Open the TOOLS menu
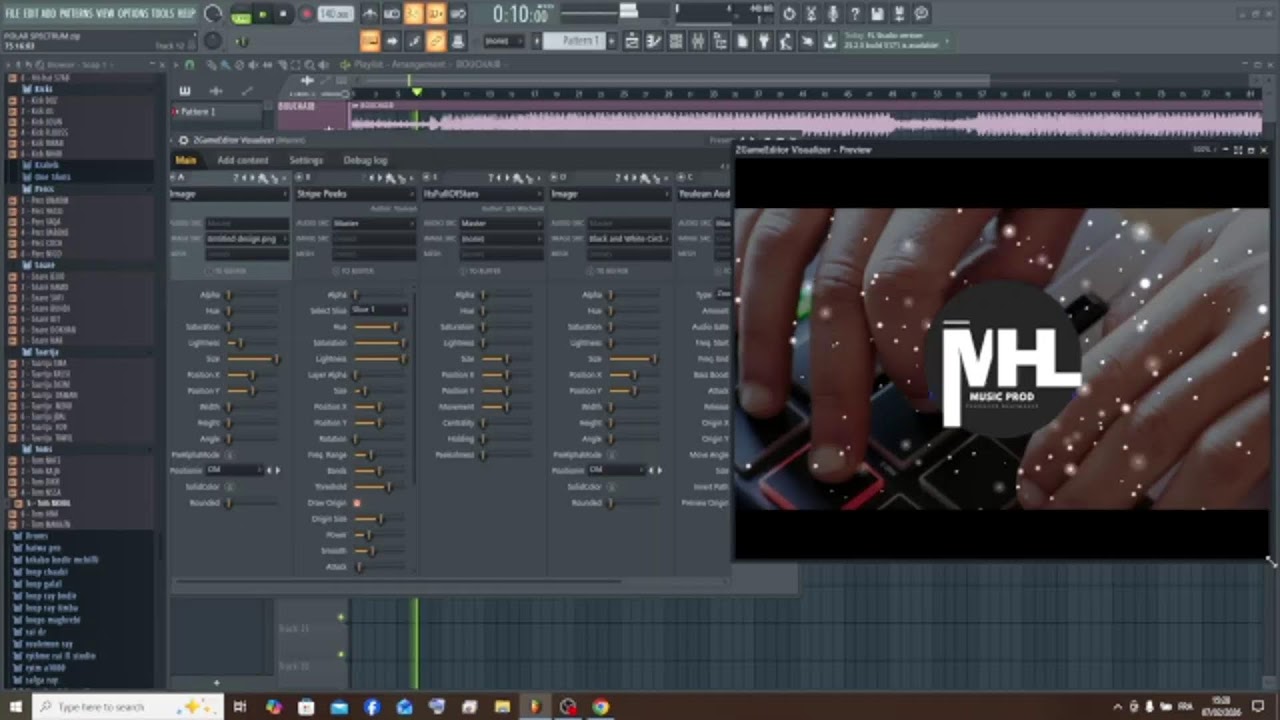The height and width of the screenshot is (720, 1280). 163,13
